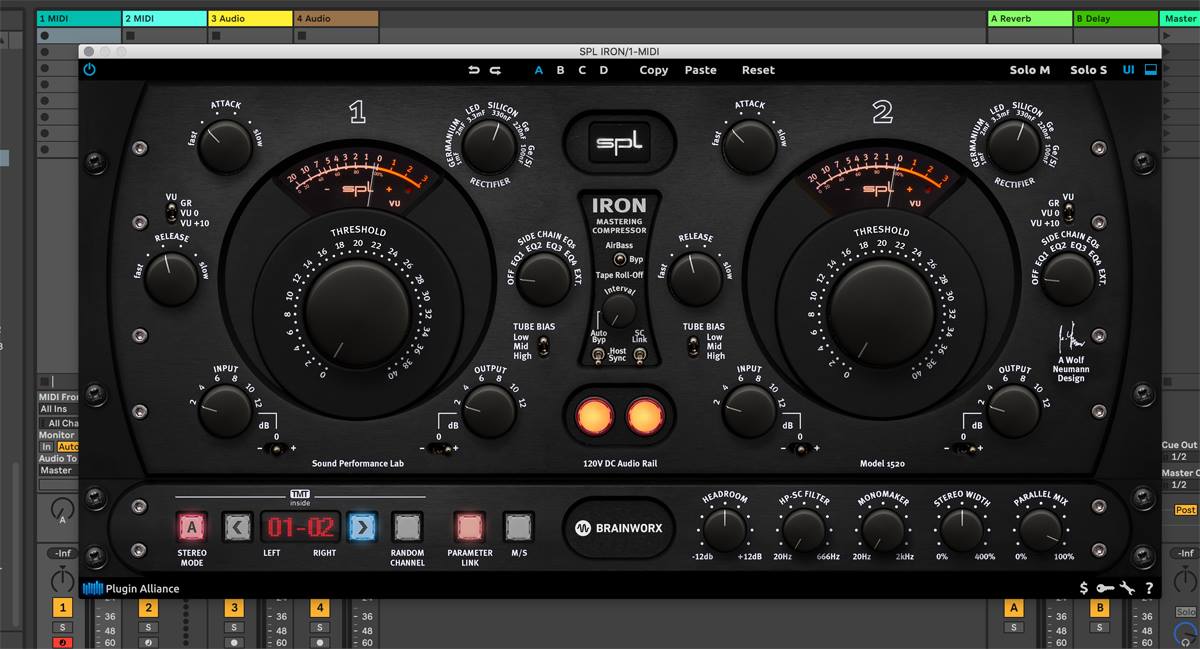Enable Solo S monitoring
This screenshot has width=1200, height=649.
pyautogui.click(x=1089, y=70)
